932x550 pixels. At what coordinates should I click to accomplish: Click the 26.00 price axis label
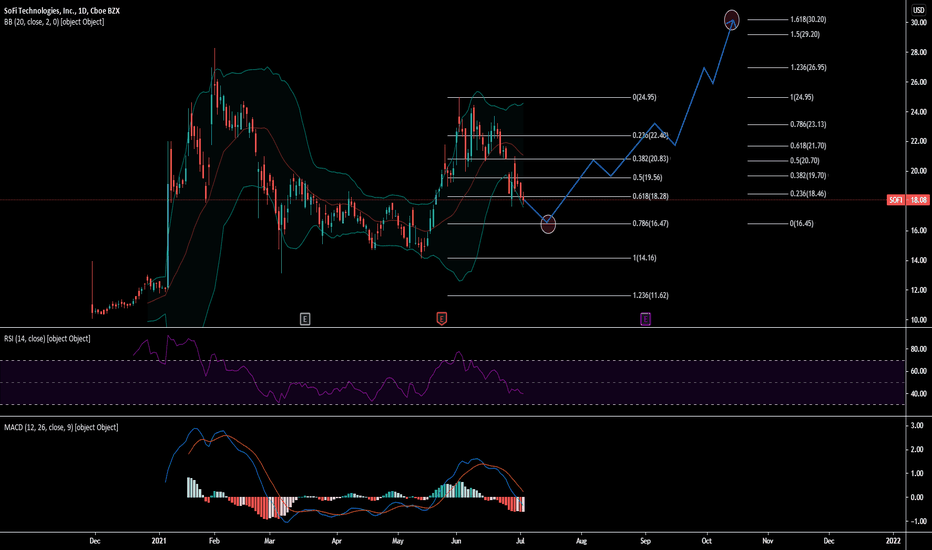[x=919, y=82]
